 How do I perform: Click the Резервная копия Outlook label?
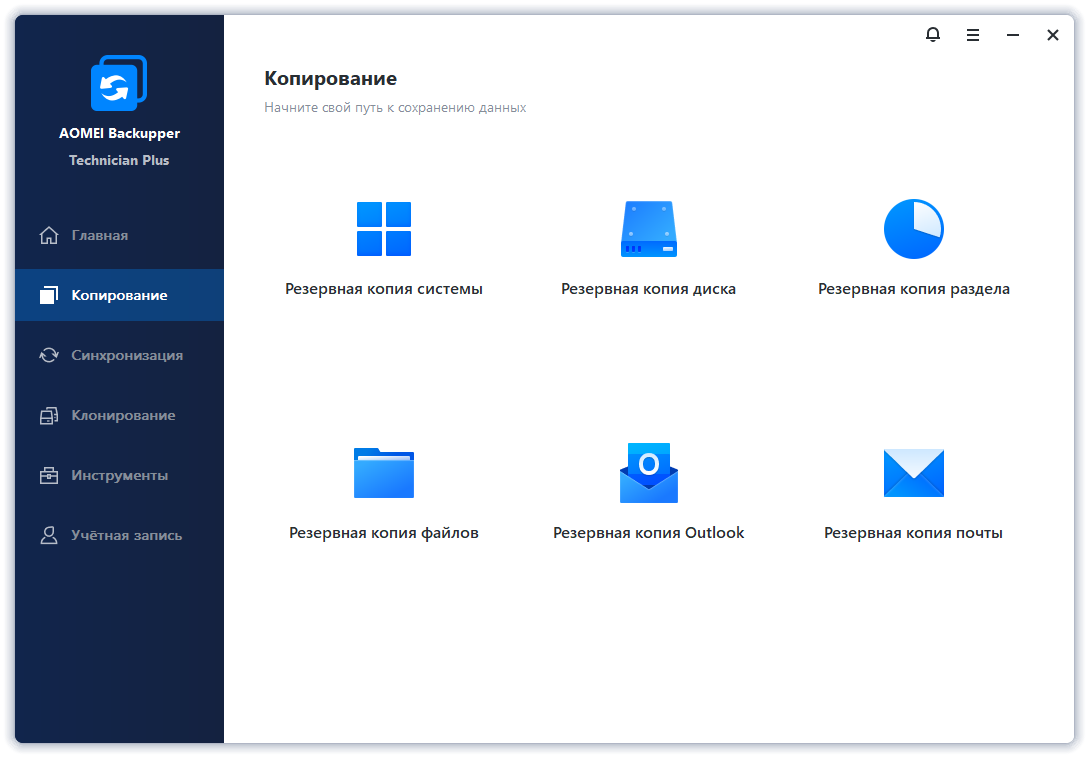coord(648,533)
